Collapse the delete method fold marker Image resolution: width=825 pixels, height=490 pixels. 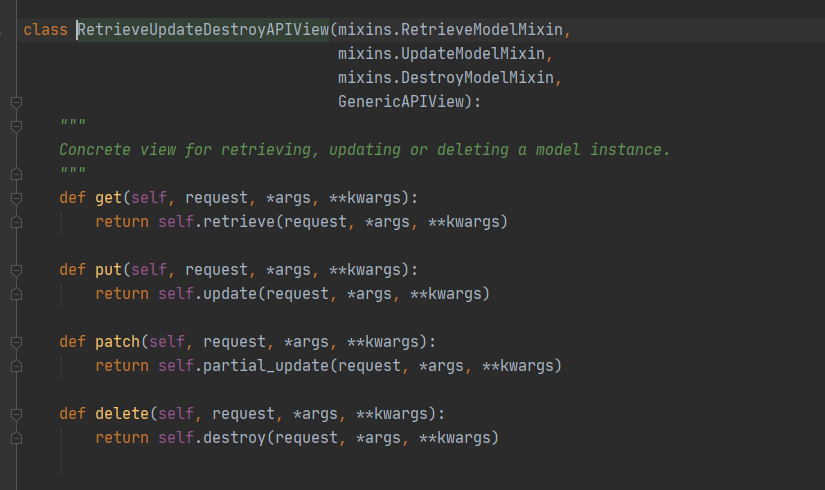point(16,414)
